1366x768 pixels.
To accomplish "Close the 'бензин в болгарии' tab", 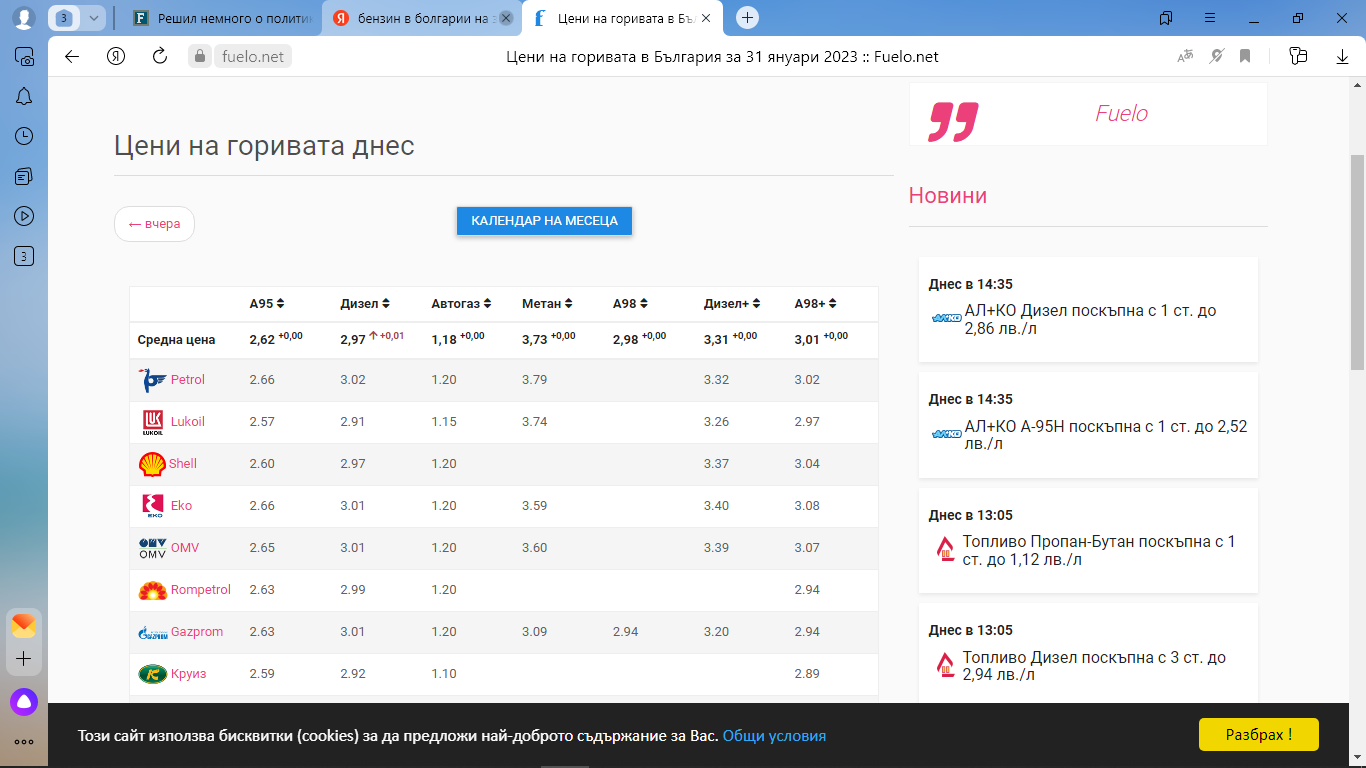I will 506,18.
